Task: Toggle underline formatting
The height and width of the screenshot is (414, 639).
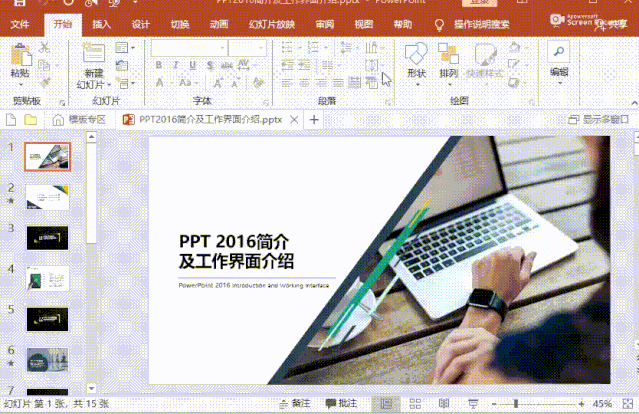Action: point(192,65)
